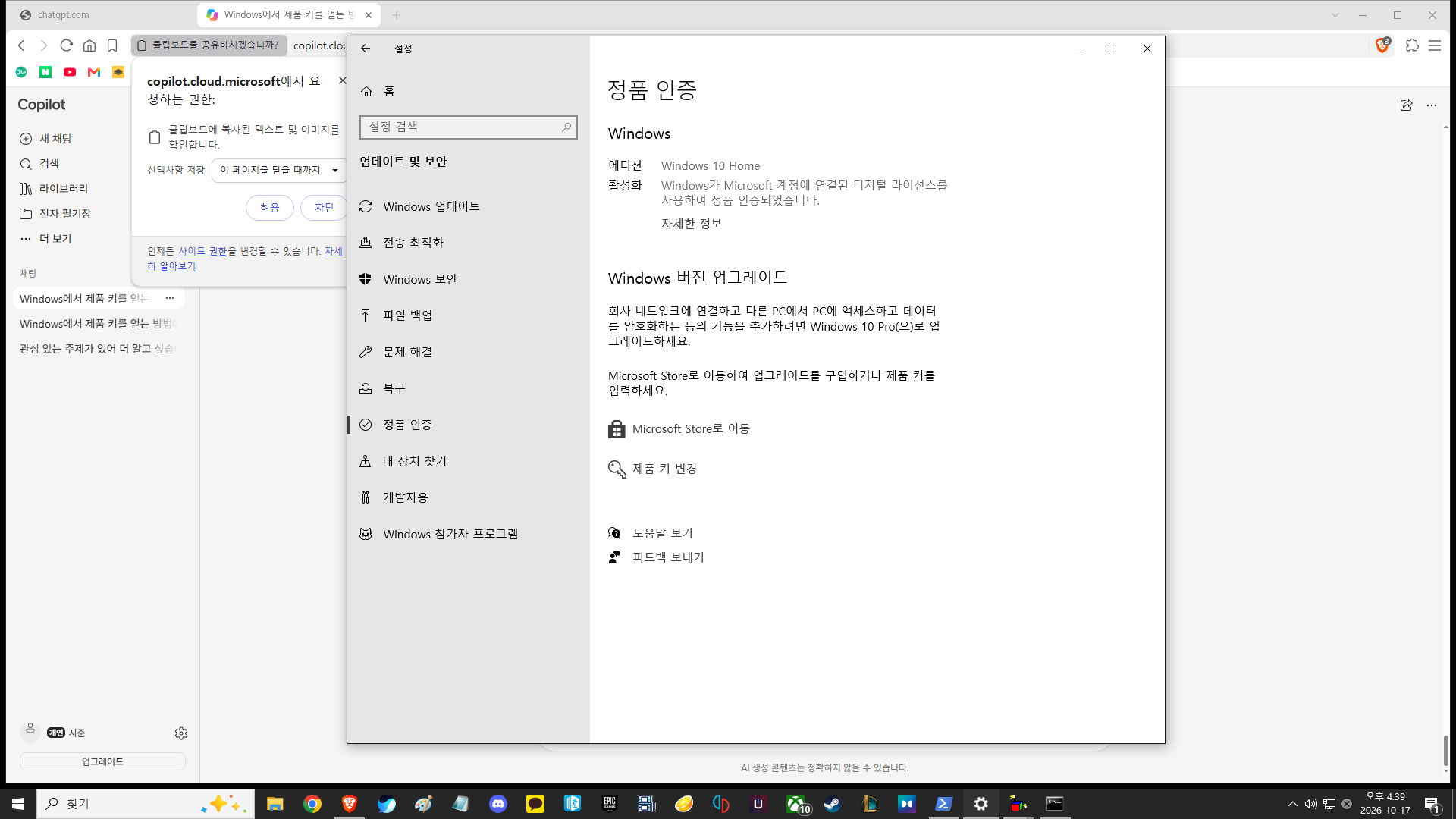This screenshot has height=819, width=1456.
Task: Open Windows 참가자 프로그램 page
Action: (x=468, y=534)
